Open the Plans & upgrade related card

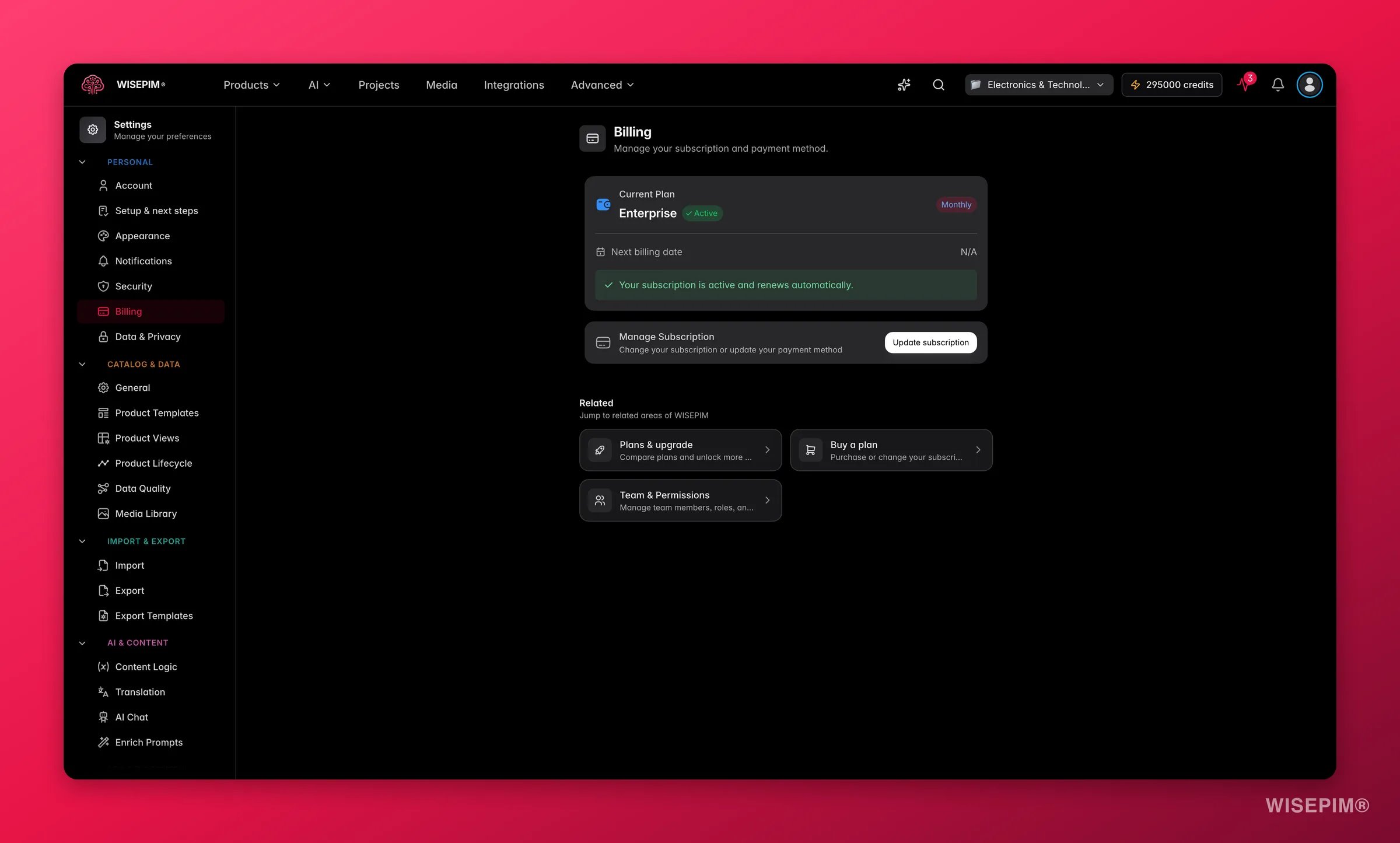tap(680, 450)
